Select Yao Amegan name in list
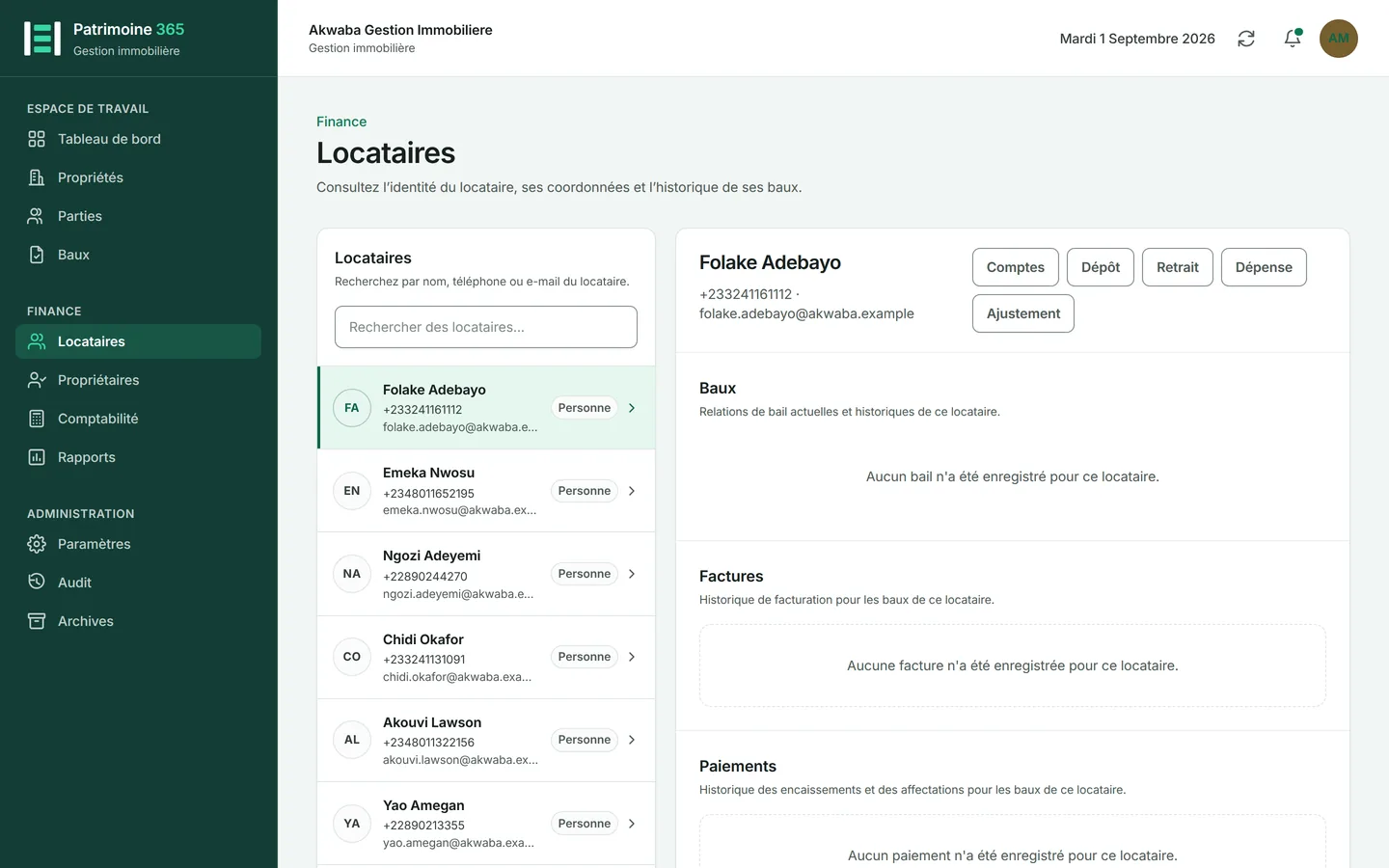Screen dimensions: 1389x868 pyautogui.click(x=423, y=805)
